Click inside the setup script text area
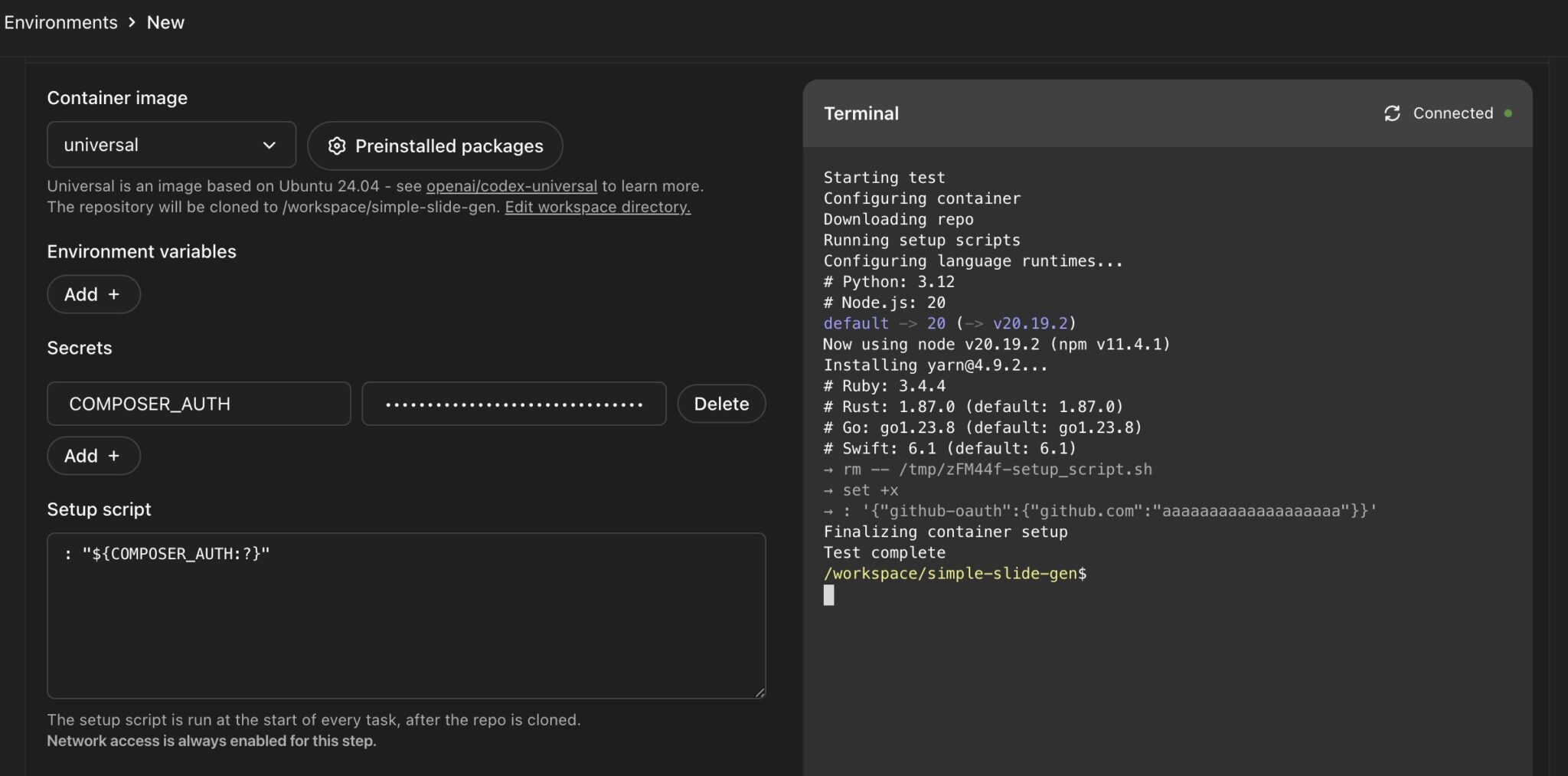The height and width of the screenshot is (776, 1568). click(406, 613)
